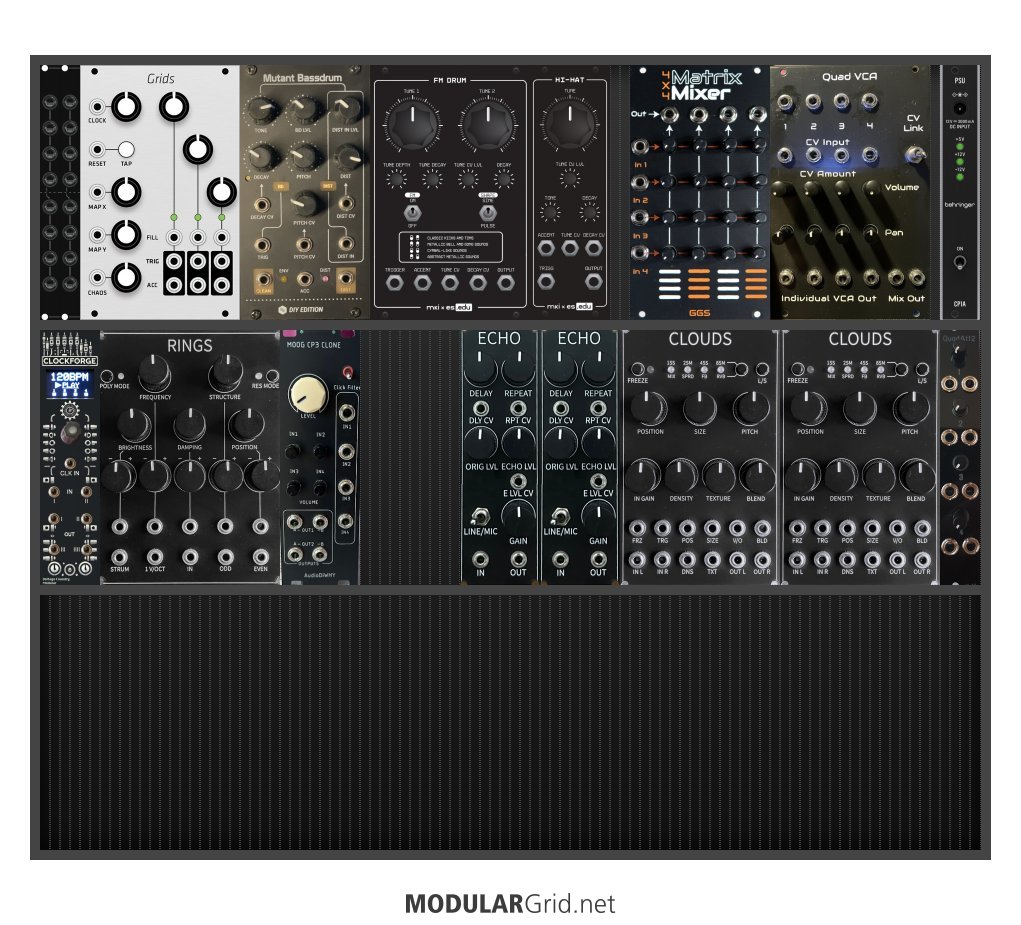Click the TUNE knob on Hi-Hat

click(570, 122)
